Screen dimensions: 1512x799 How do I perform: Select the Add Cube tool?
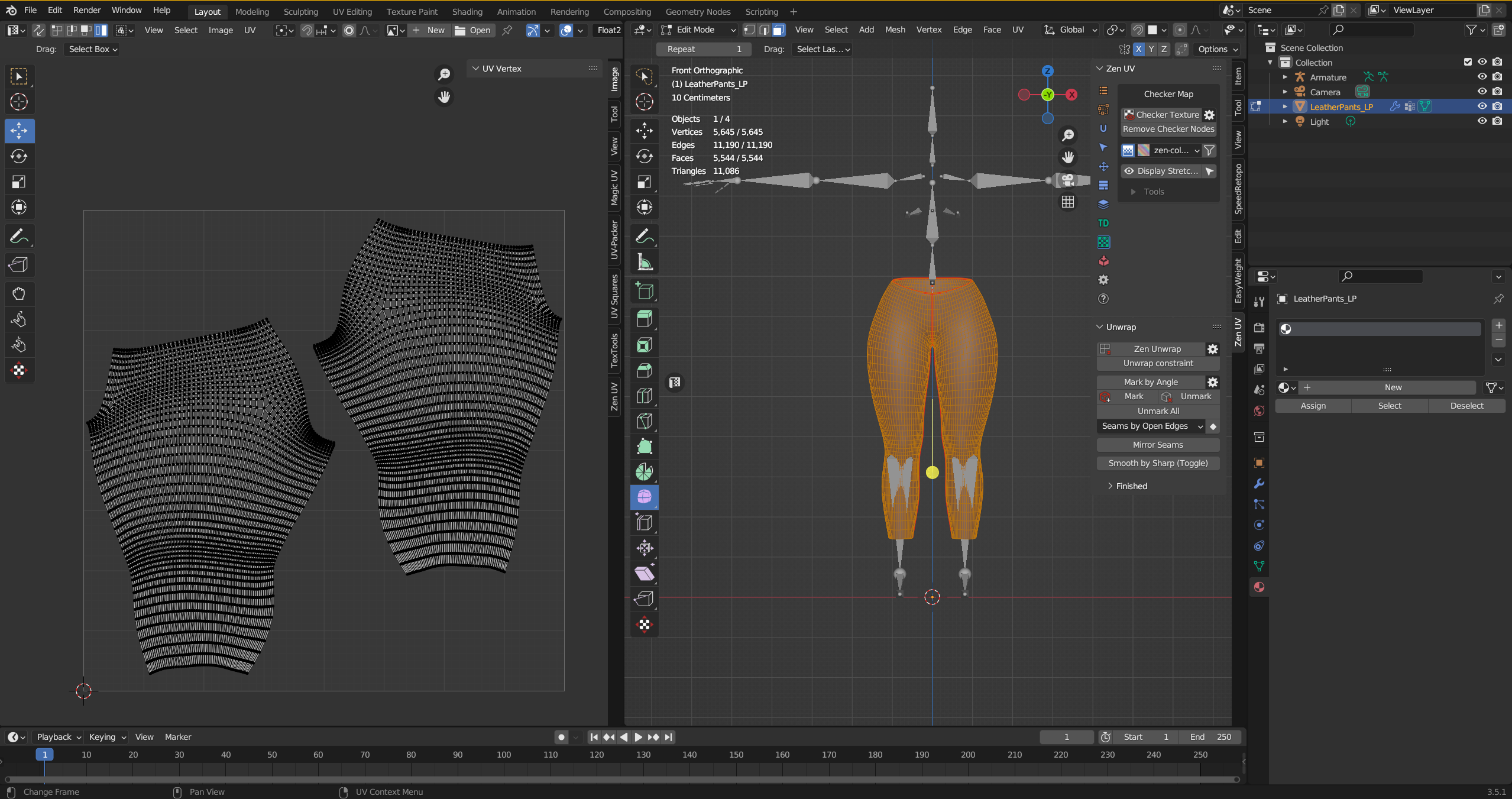click(645, 291)
